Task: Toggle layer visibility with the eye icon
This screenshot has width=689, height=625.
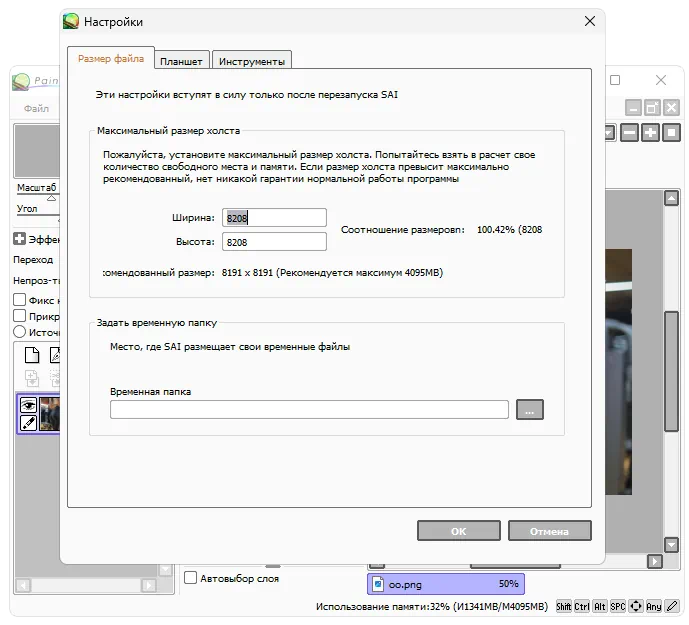Action: pyautogui.click(x=28, y=404)
